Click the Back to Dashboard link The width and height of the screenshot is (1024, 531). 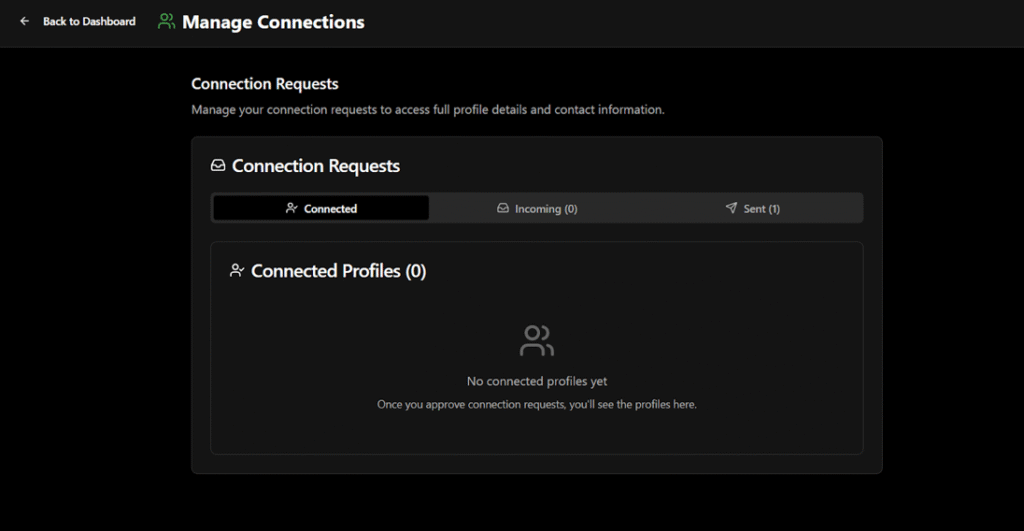pos(89,21)
